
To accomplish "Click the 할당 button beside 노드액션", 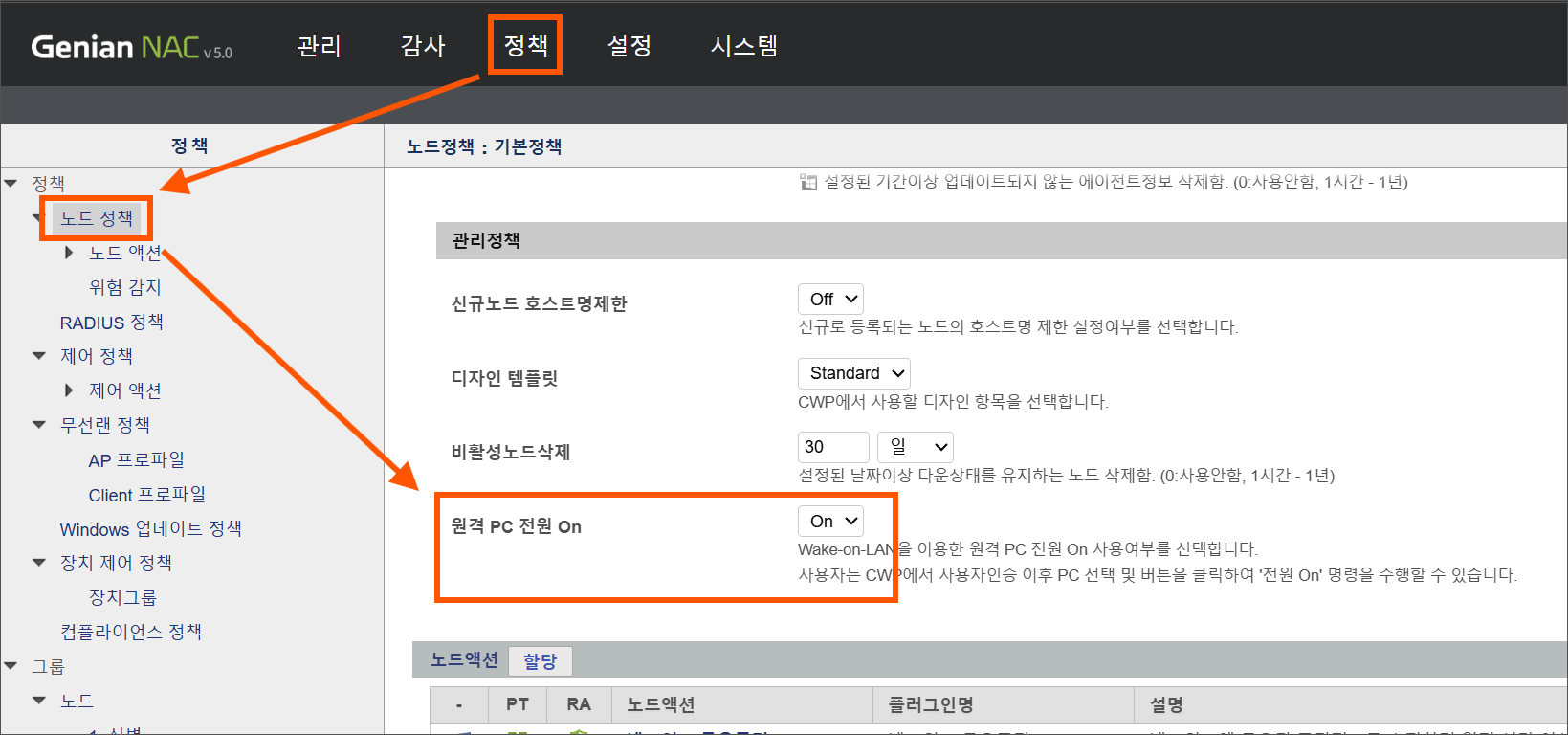I will click(540, 661).
